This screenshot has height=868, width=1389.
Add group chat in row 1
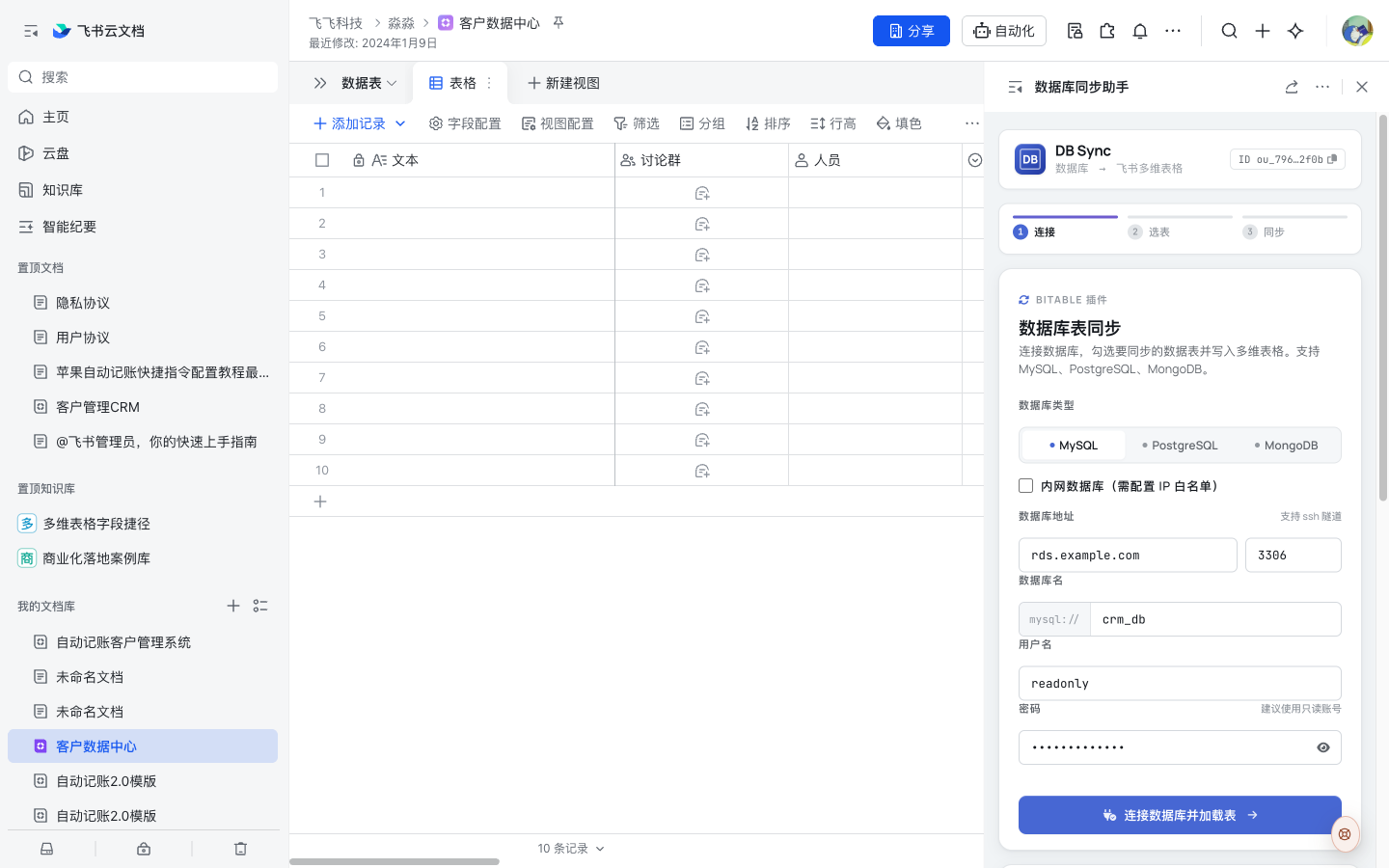tap(702, 193)
